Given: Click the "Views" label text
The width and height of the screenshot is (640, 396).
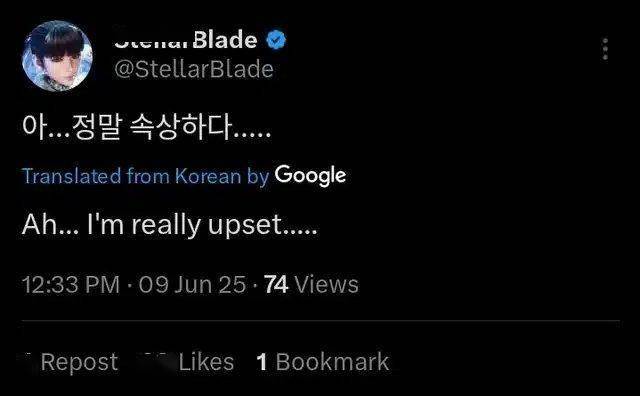Looking at the screenshot, I should coord(327,284).
